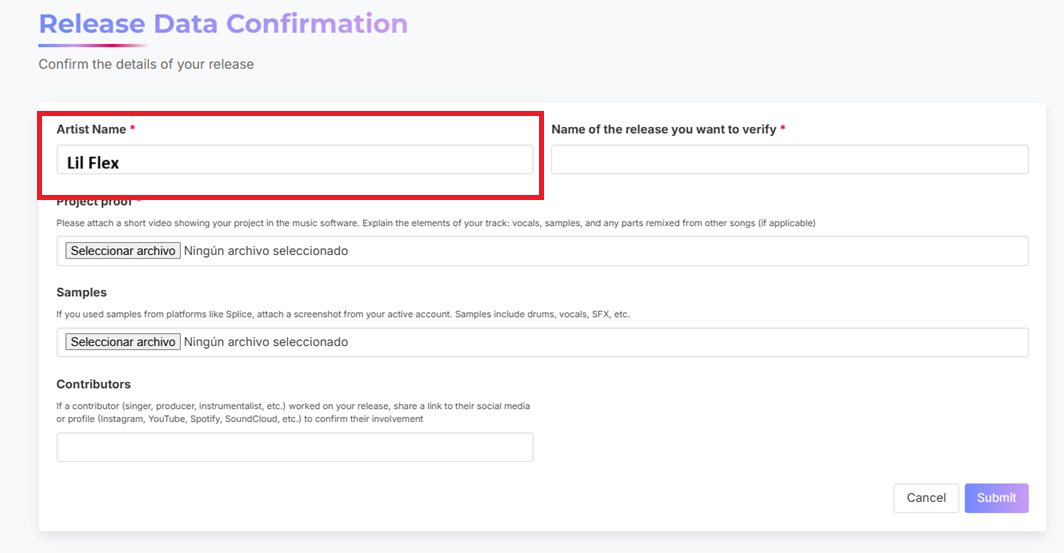This screenshot has width=1064, height=553.
Task: Click the Samples section label
Action: click(x=81, y=293)
